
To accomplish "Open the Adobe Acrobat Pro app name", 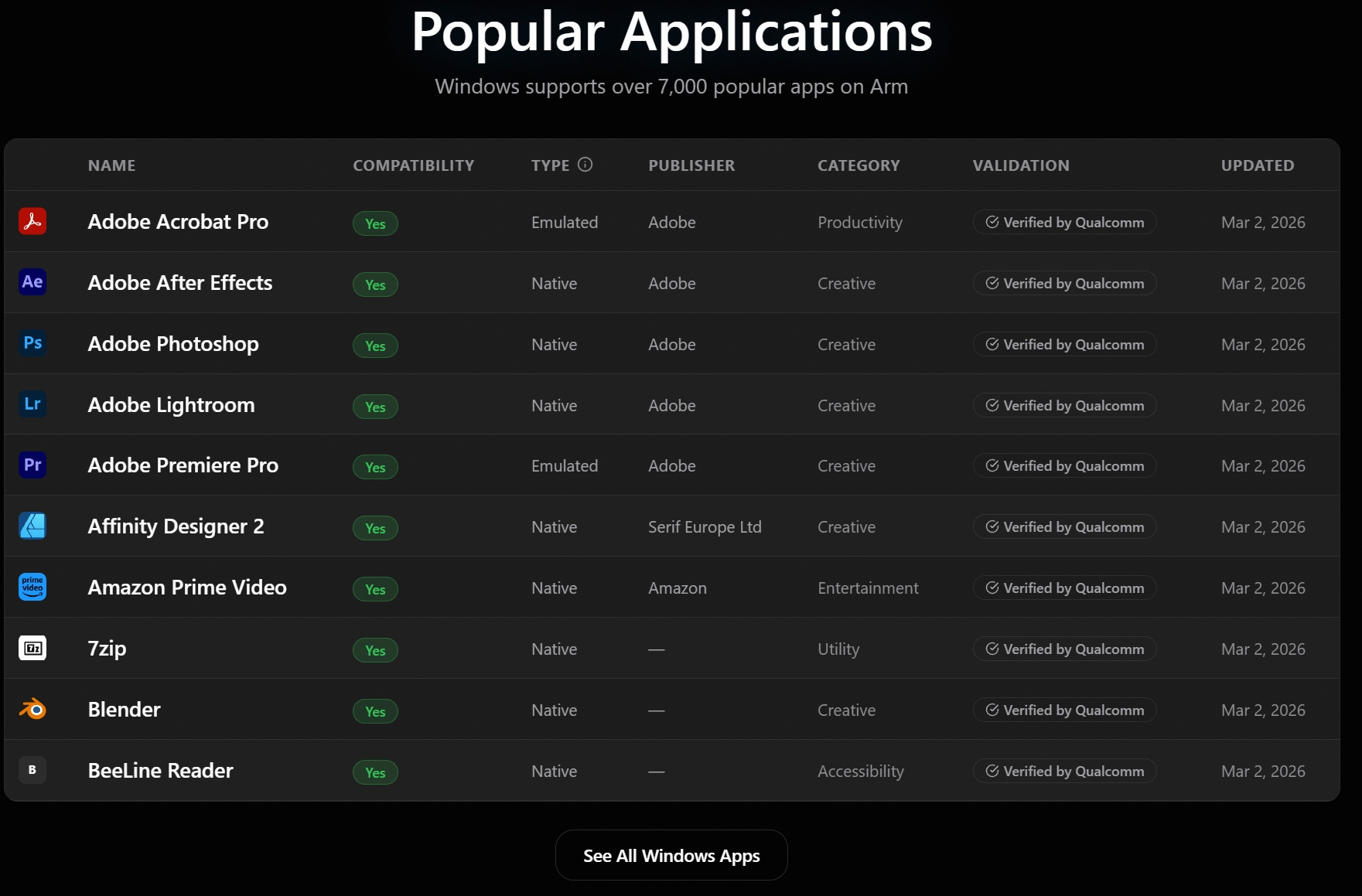I will click(178, 222).
